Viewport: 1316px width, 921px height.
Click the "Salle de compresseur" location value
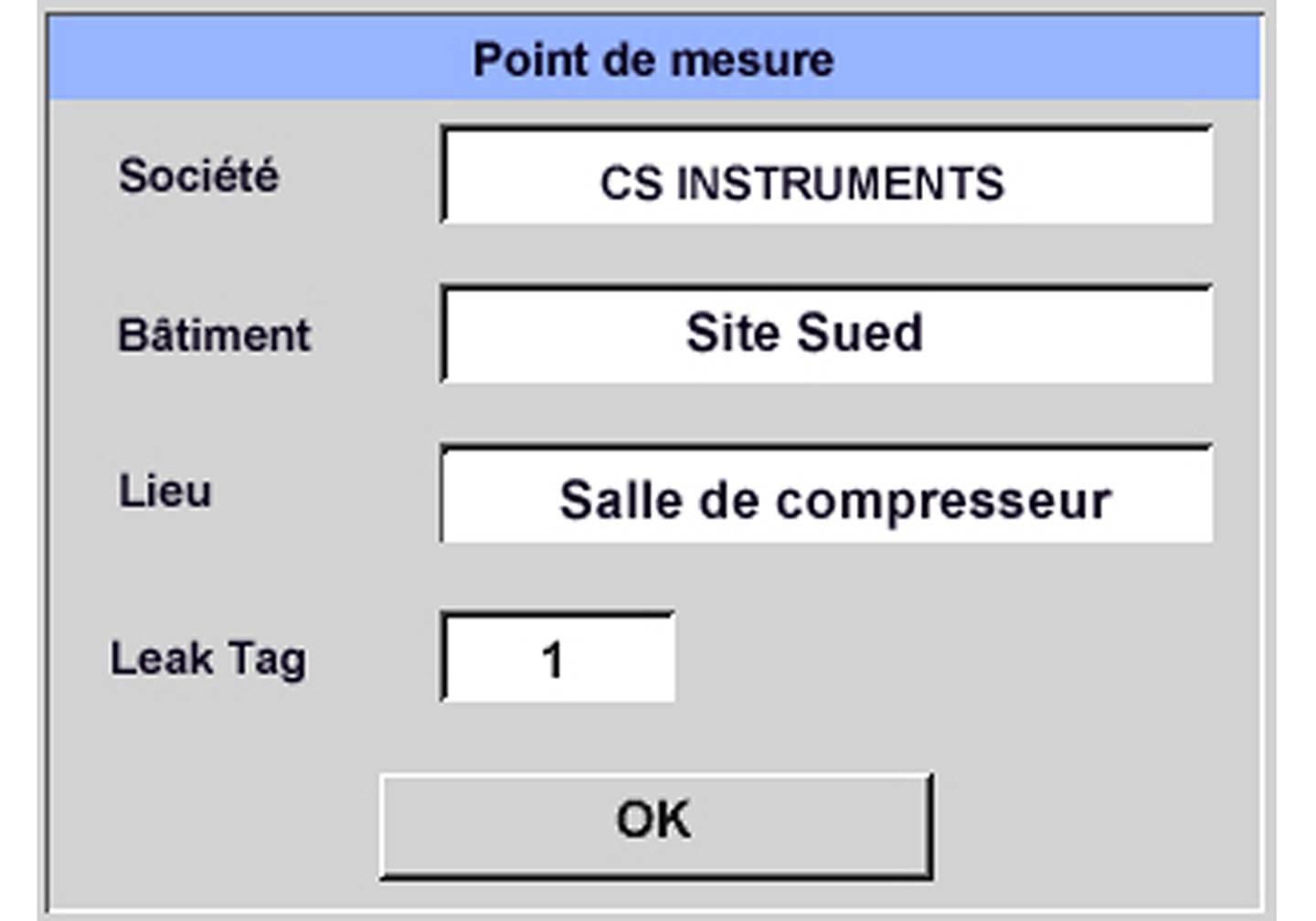tap(835, 501)
